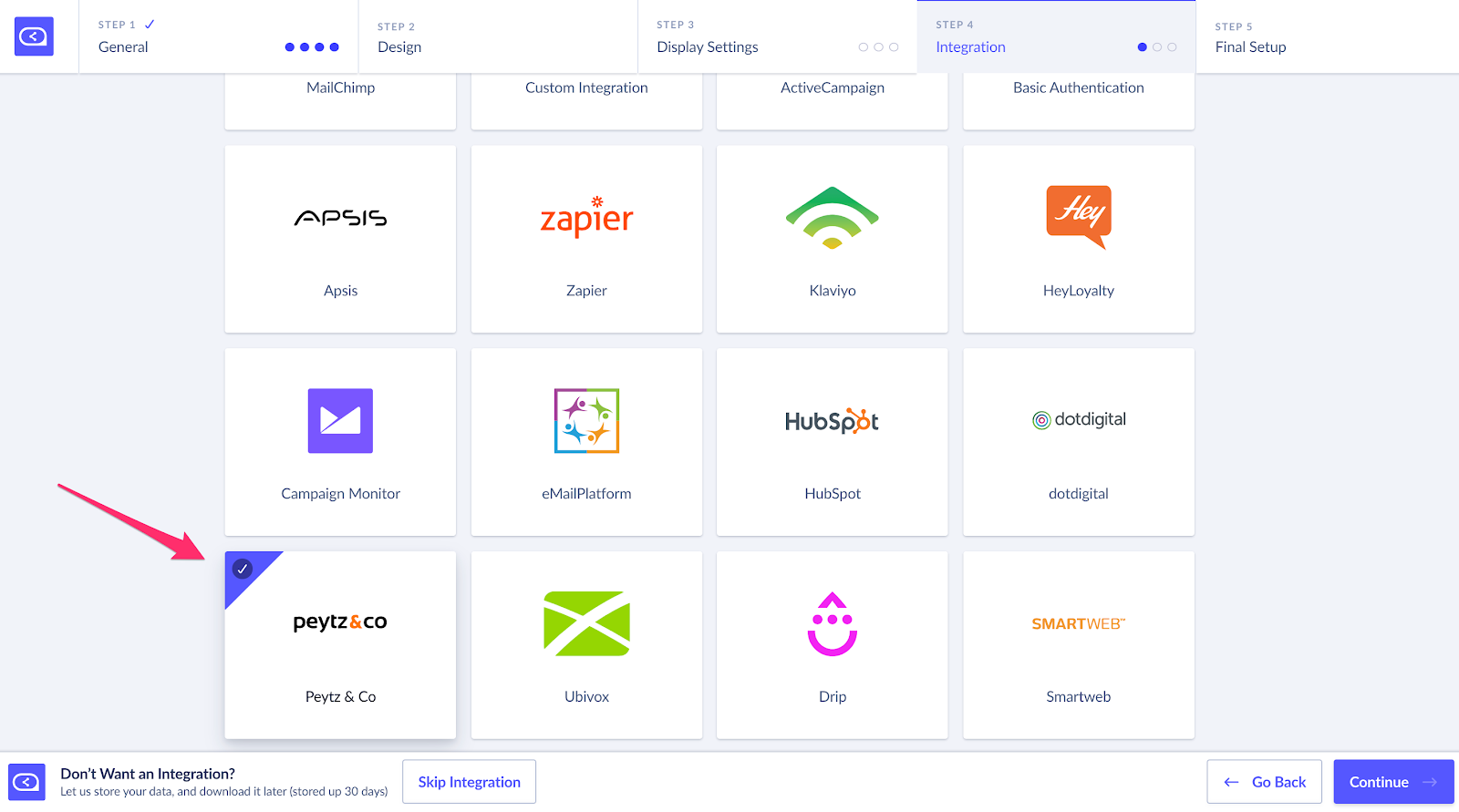1459x812 pixels.
Task: Jump to the Step 5 Final Setup tab
Action: tap(1327, 36)
